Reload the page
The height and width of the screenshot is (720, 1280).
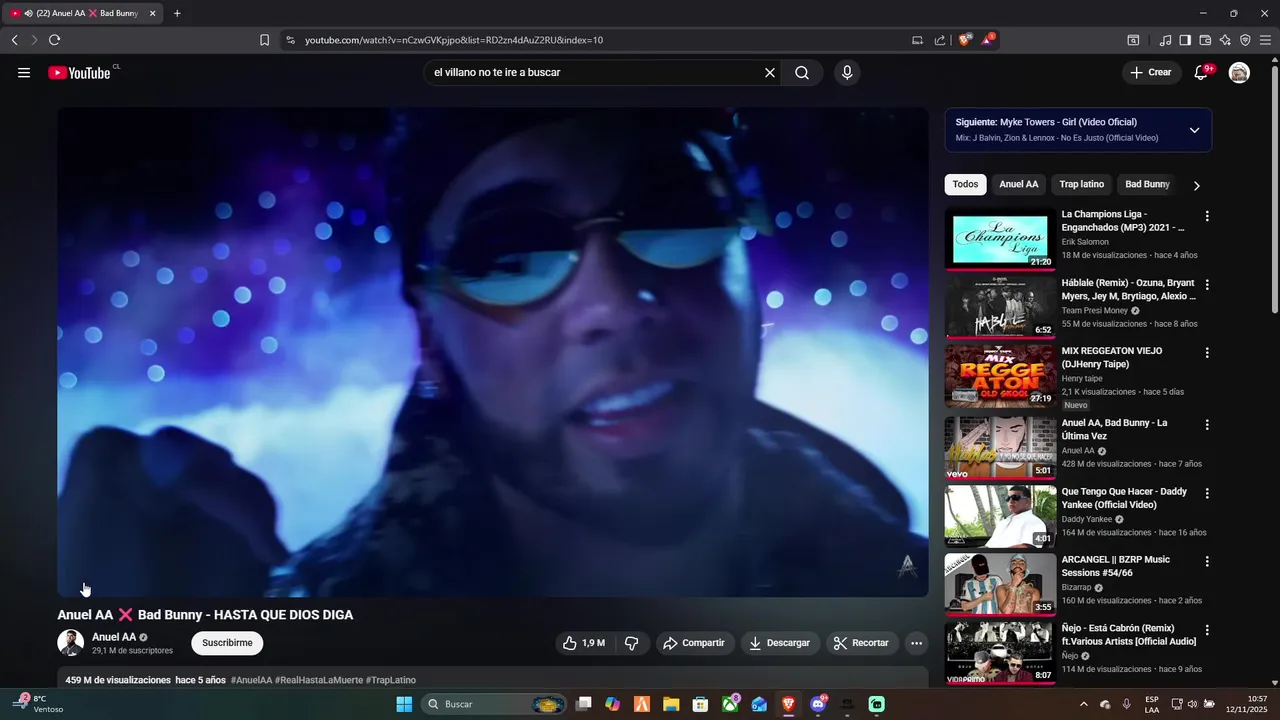click(54, 40)
